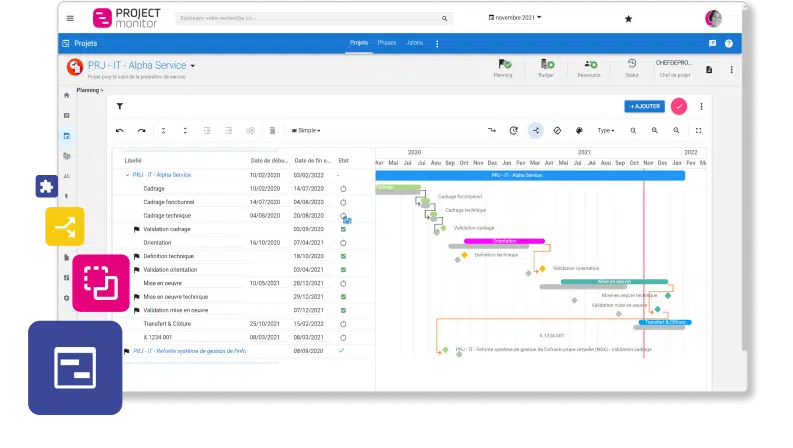This screenshot has height=448, width=793.
Task: Click the favorites star icon
Action: click(628, 19)
